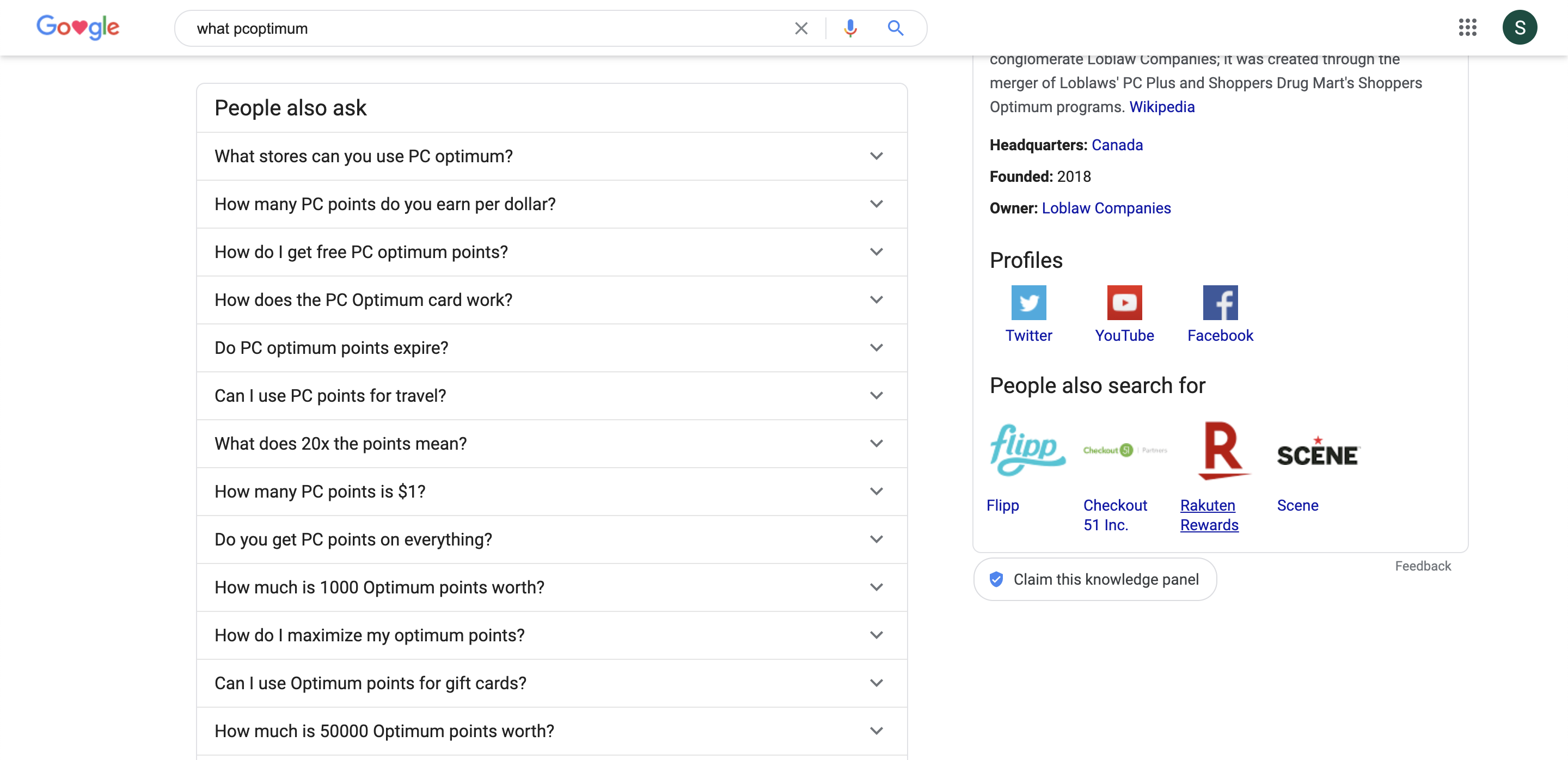Expand 'Can I use PC points for travel?' chevron

click(x=876, y=396)
